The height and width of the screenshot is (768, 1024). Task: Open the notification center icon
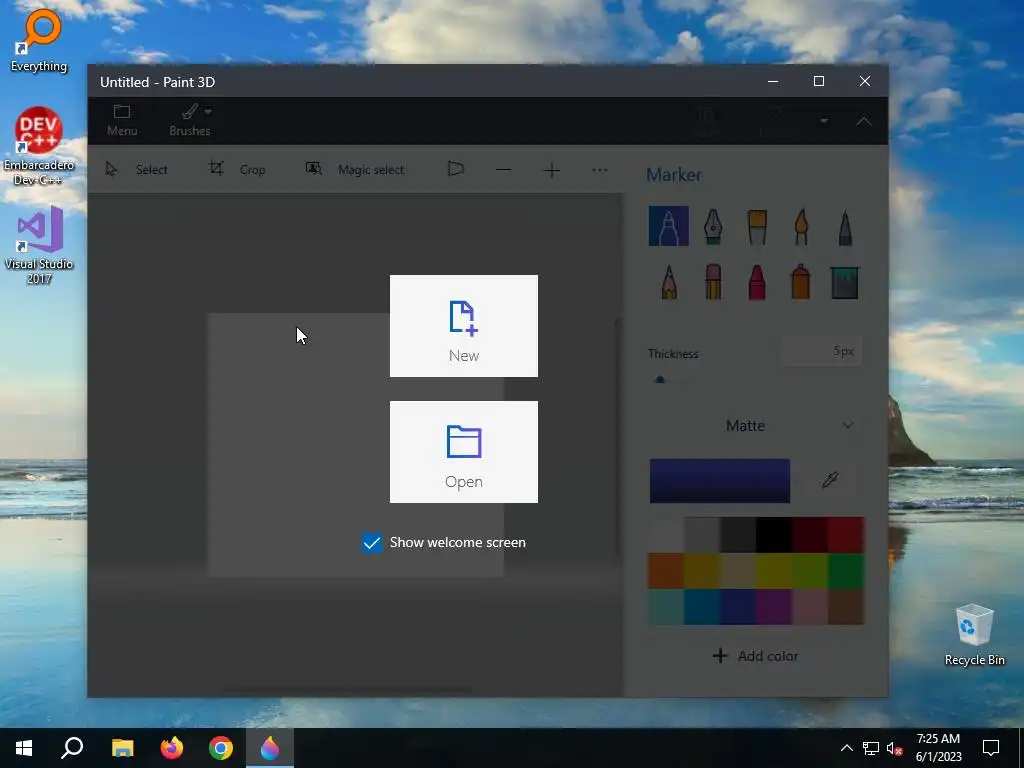(991, 748)
